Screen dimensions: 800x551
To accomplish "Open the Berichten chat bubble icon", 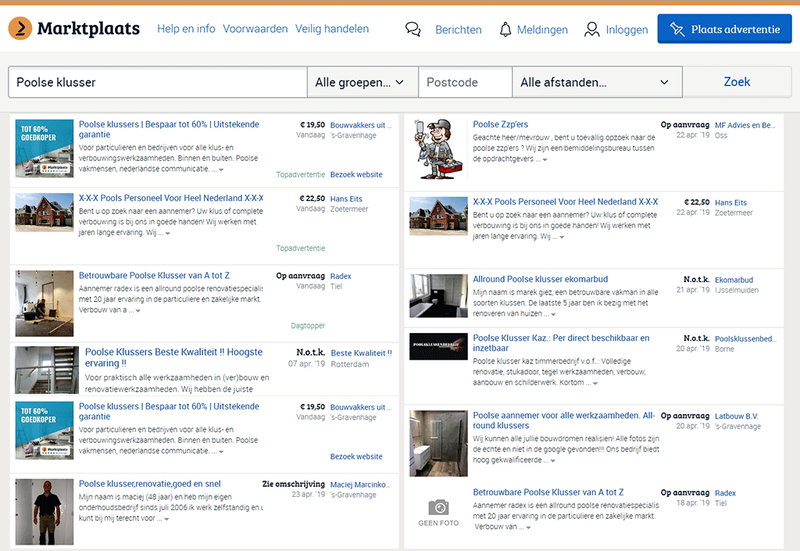I will pos(413,30).
